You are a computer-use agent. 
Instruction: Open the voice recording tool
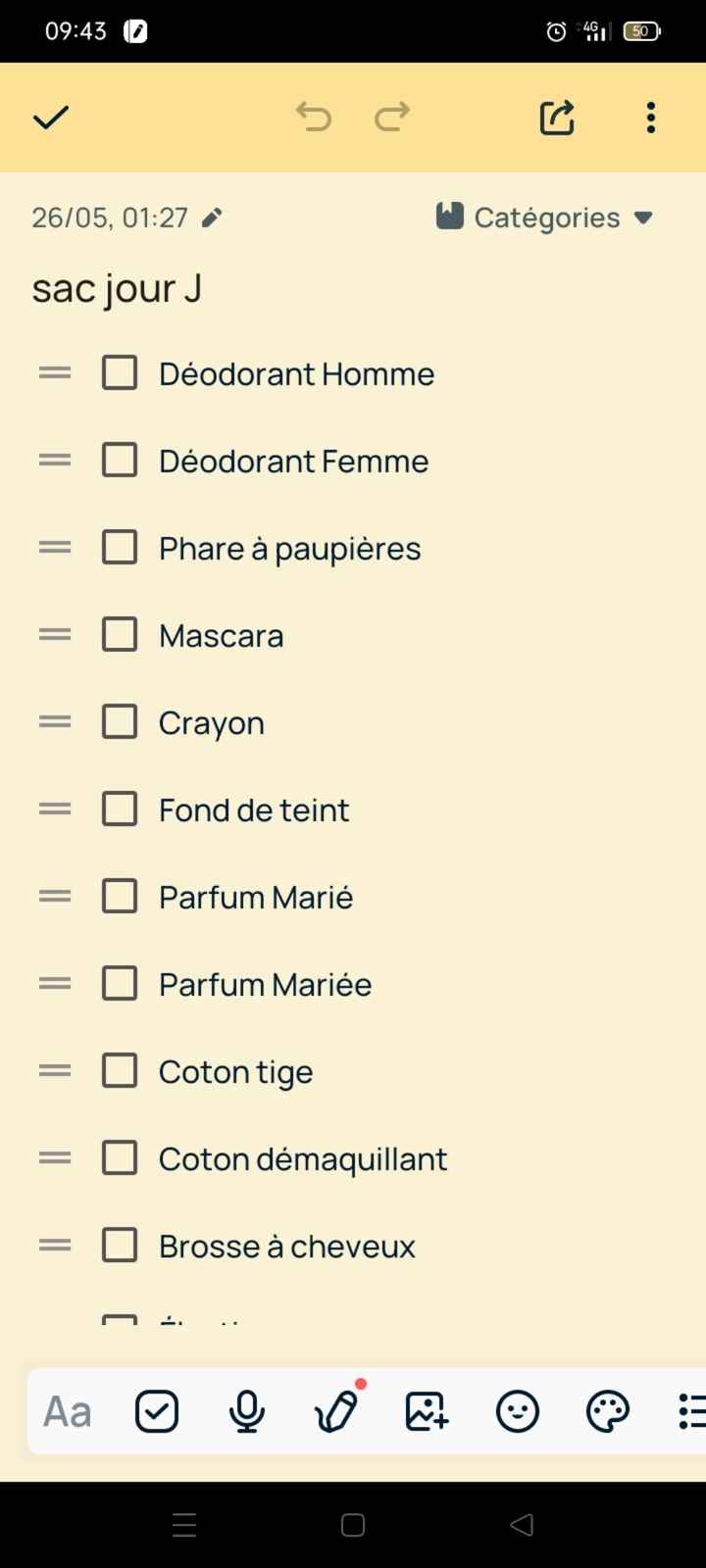(x=246, y=1410)
